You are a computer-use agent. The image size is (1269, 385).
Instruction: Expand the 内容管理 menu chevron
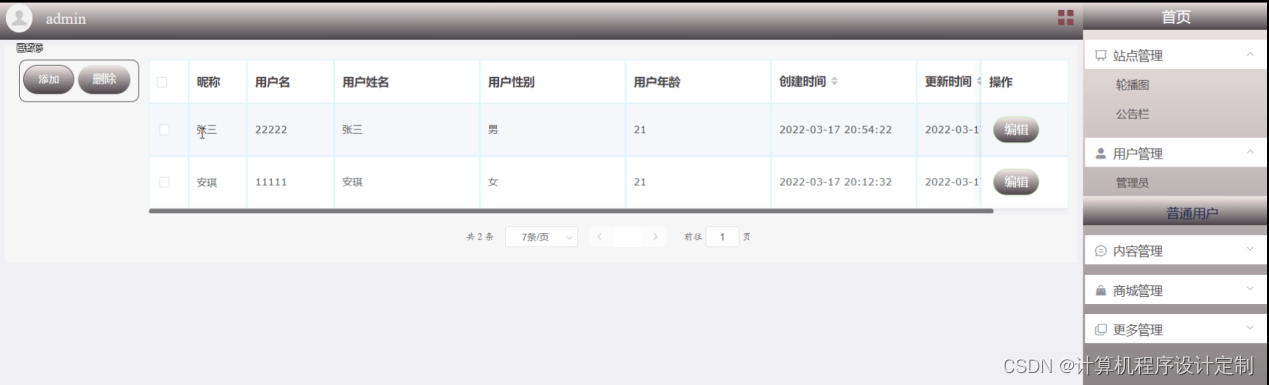click(1250, 250)
